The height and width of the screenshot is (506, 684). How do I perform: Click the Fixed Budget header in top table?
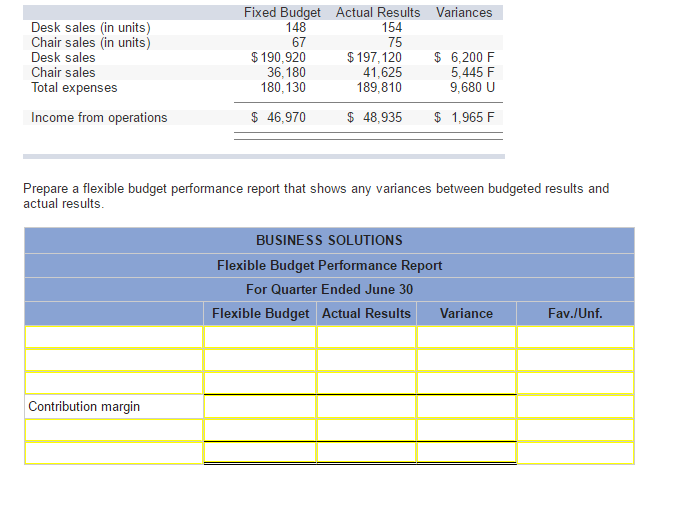pyautogui.click(x=282, y=13)
